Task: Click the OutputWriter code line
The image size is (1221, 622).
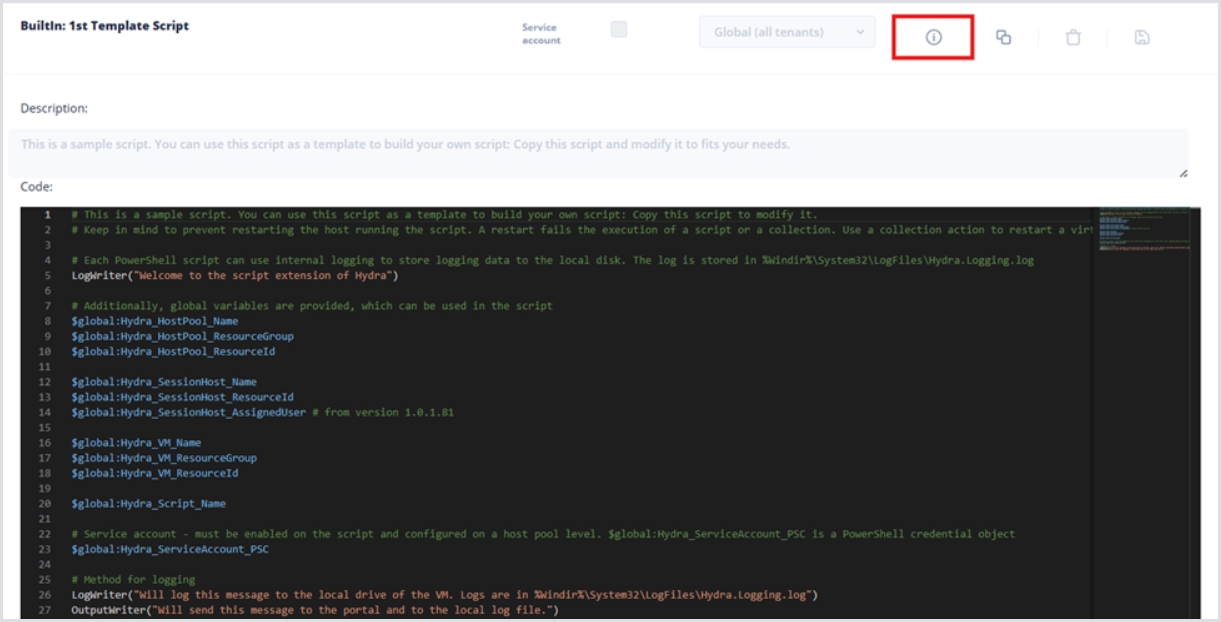Action: 314,610
